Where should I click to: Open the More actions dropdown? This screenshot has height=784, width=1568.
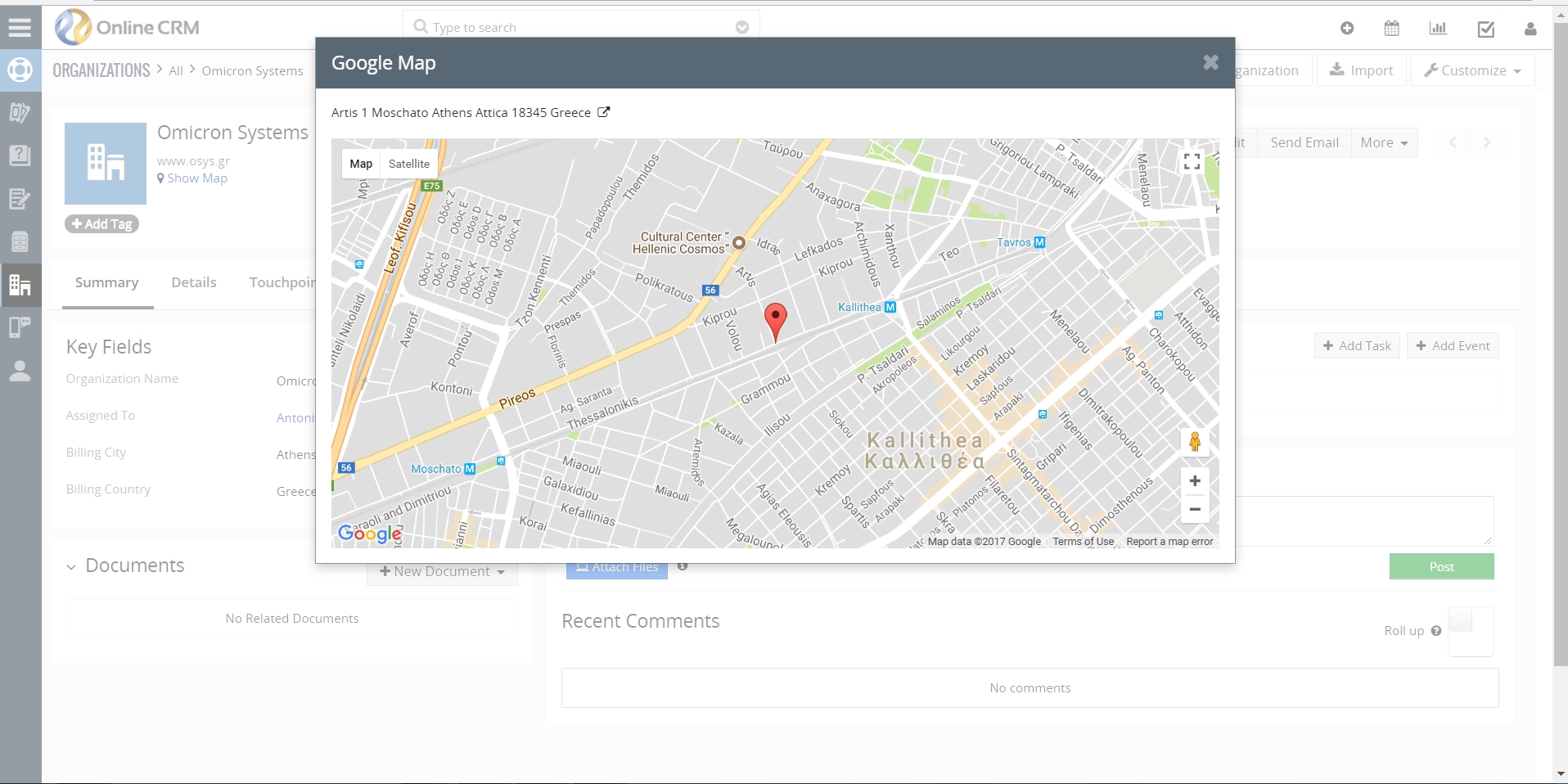pyautogui.click(x=1384, y=142)
